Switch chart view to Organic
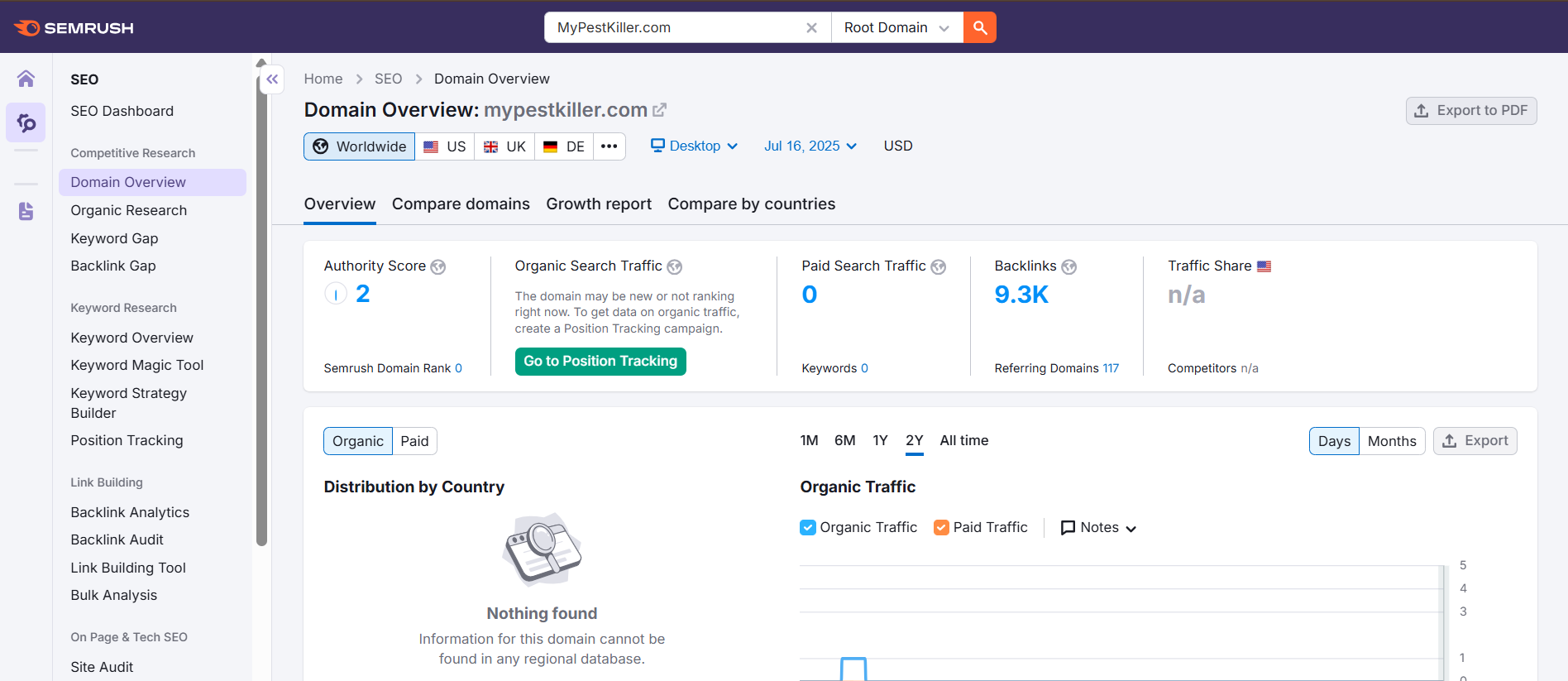Image resolution: width=1568 pixels, height=681 pixels. tap(358, 441)
